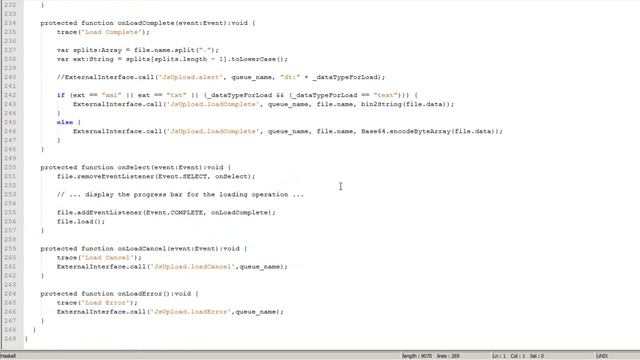Click line number 234 in the margin
The image size is (640, 360).
[10, 23]
